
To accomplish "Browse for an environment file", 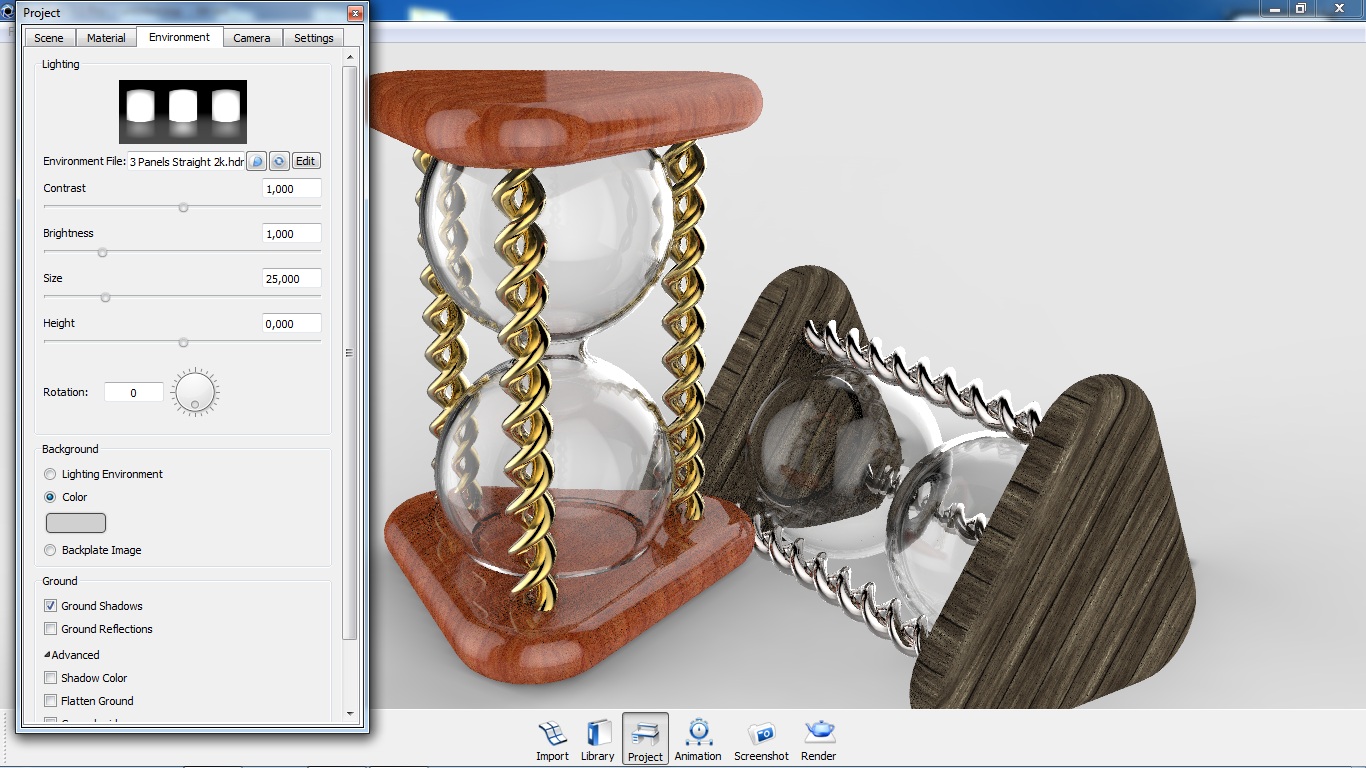I will coord(257,161).
